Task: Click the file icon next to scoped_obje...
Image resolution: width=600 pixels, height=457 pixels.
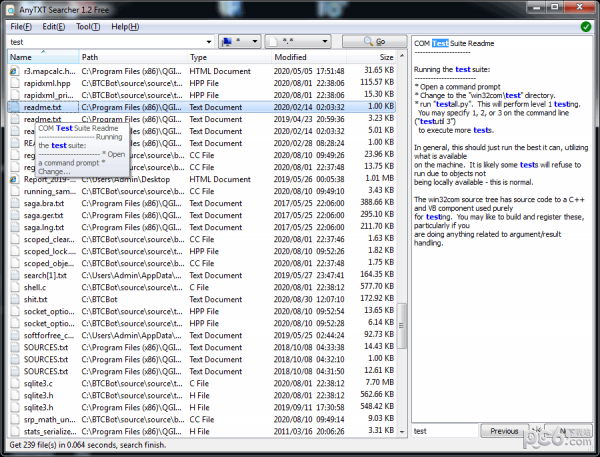Action: coord(15,263)
